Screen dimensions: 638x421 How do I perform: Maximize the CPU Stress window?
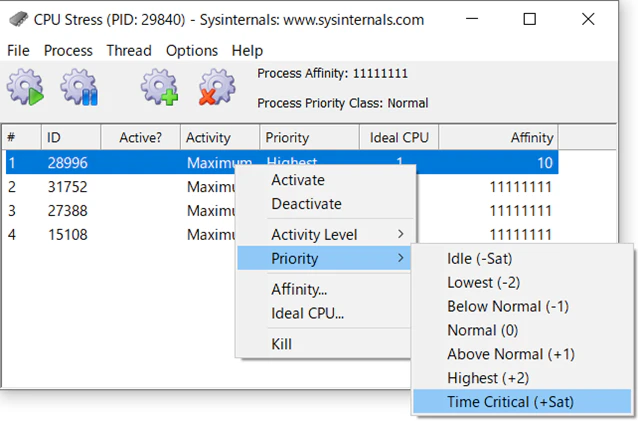(x=529, y=19)
